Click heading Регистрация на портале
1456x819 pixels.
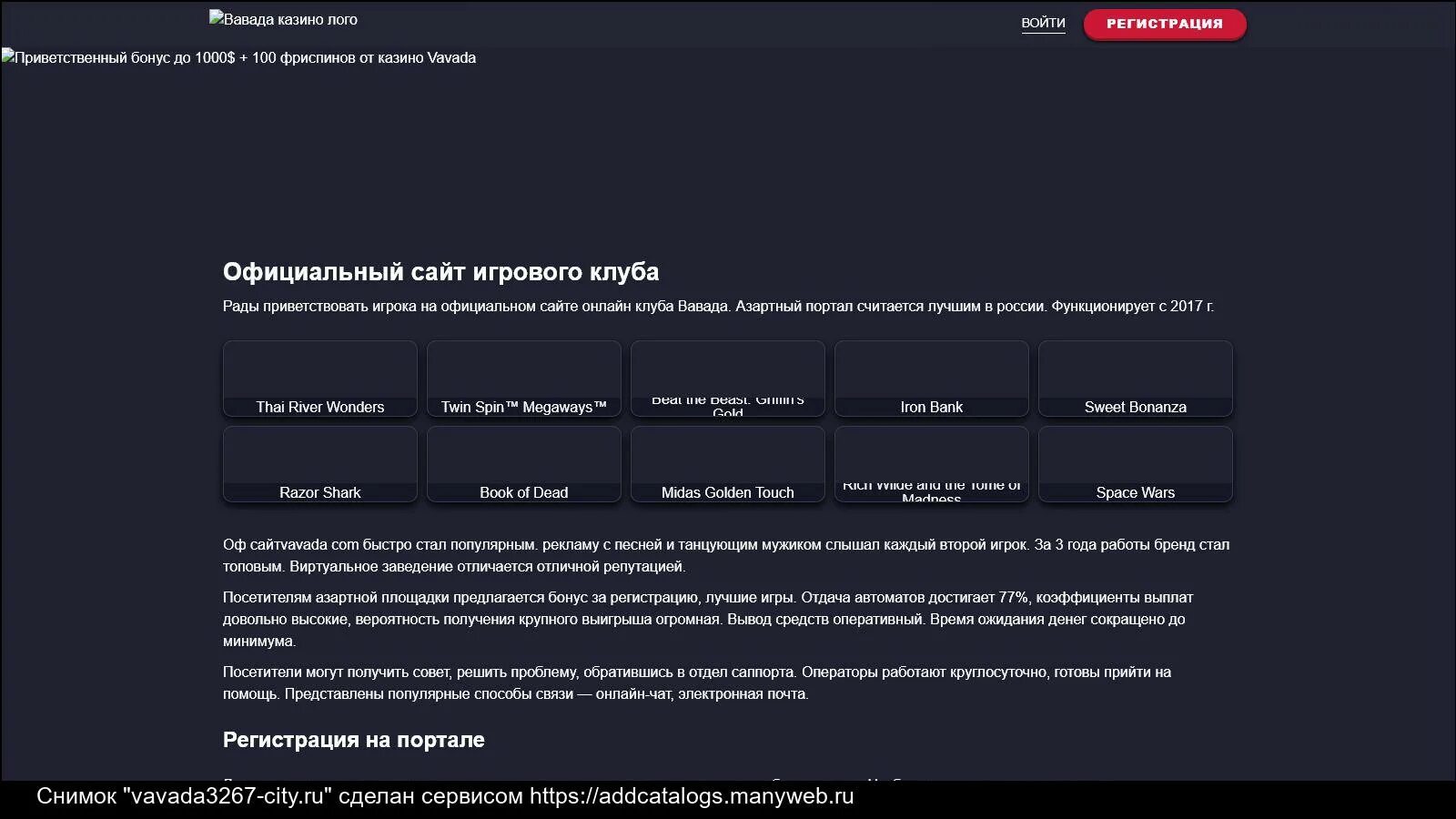tap(354, 739)
